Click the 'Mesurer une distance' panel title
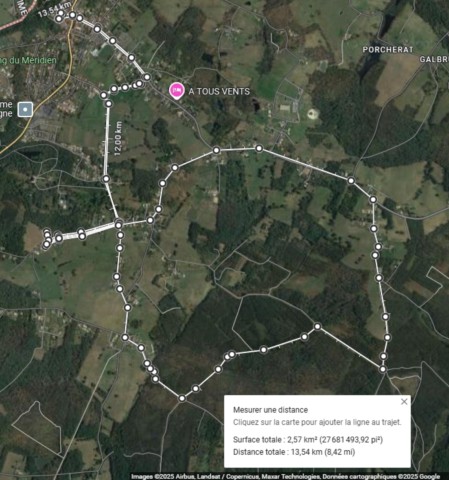449x480 pixels. pyautogui.click(x=270, y=410)
